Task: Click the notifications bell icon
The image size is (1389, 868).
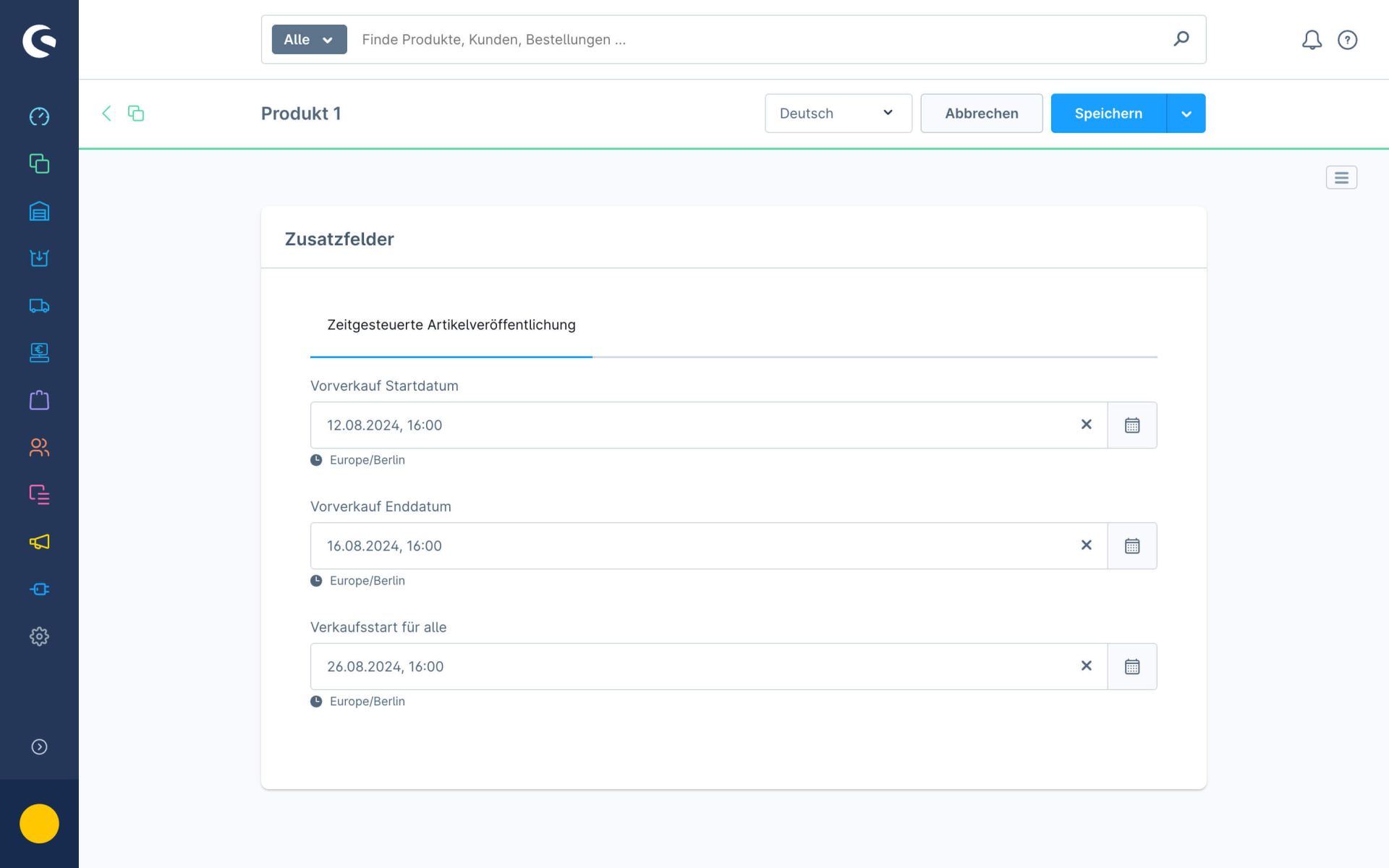Action: (1312, 40)
